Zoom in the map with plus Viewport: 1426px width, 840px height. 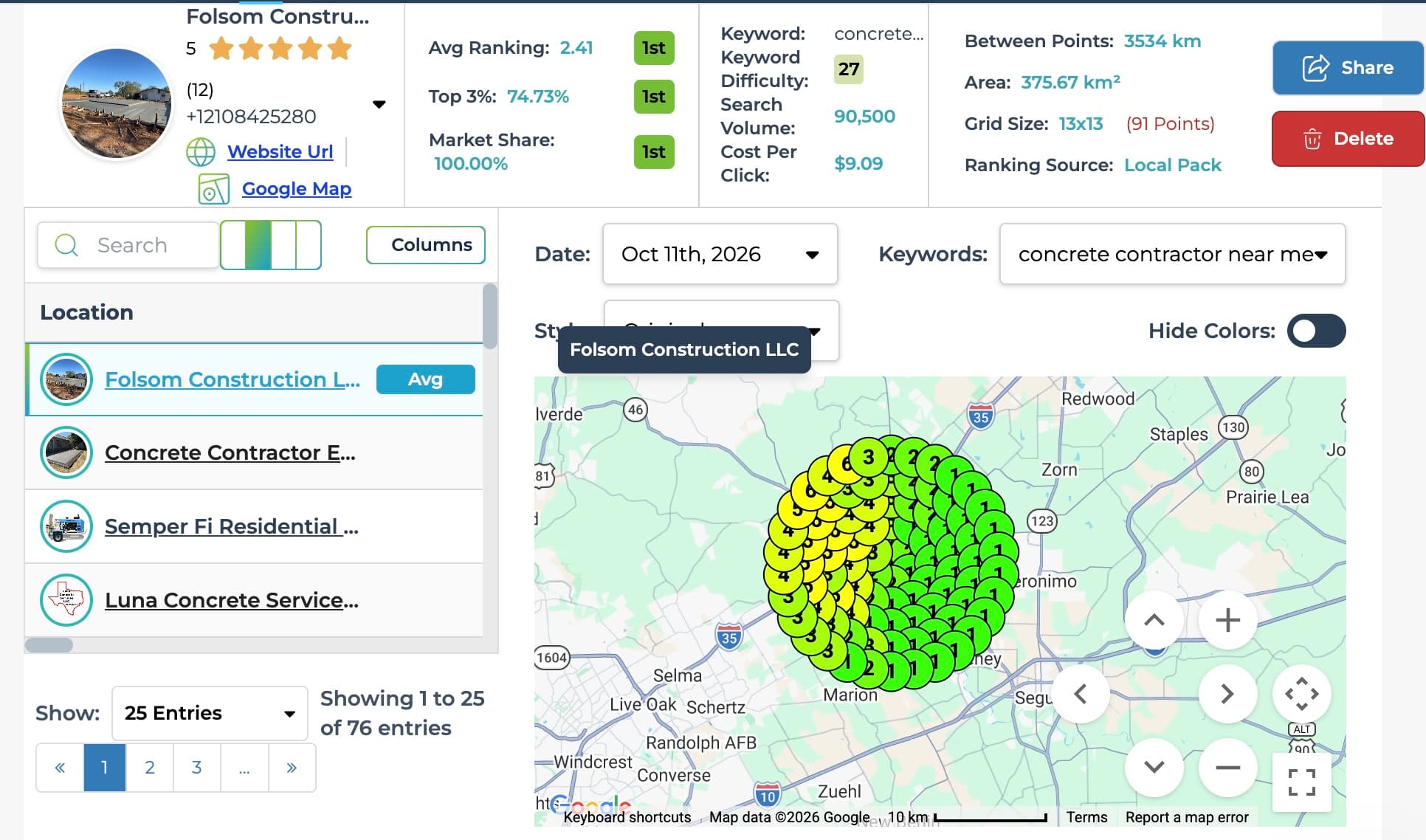click(x=1228, y=620)
